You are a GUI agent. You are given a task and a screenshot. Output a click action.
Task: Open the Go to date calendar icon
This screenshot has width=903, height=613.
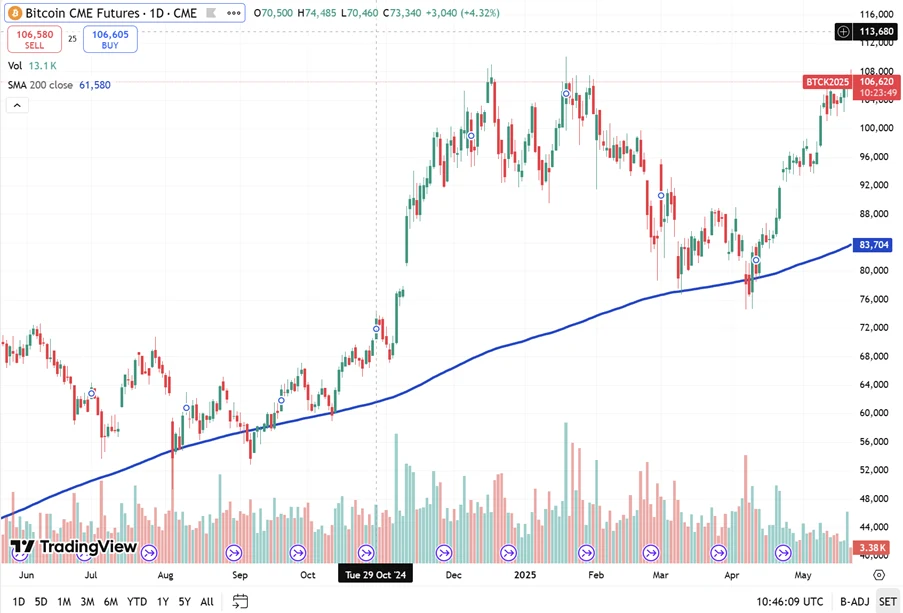240,601
